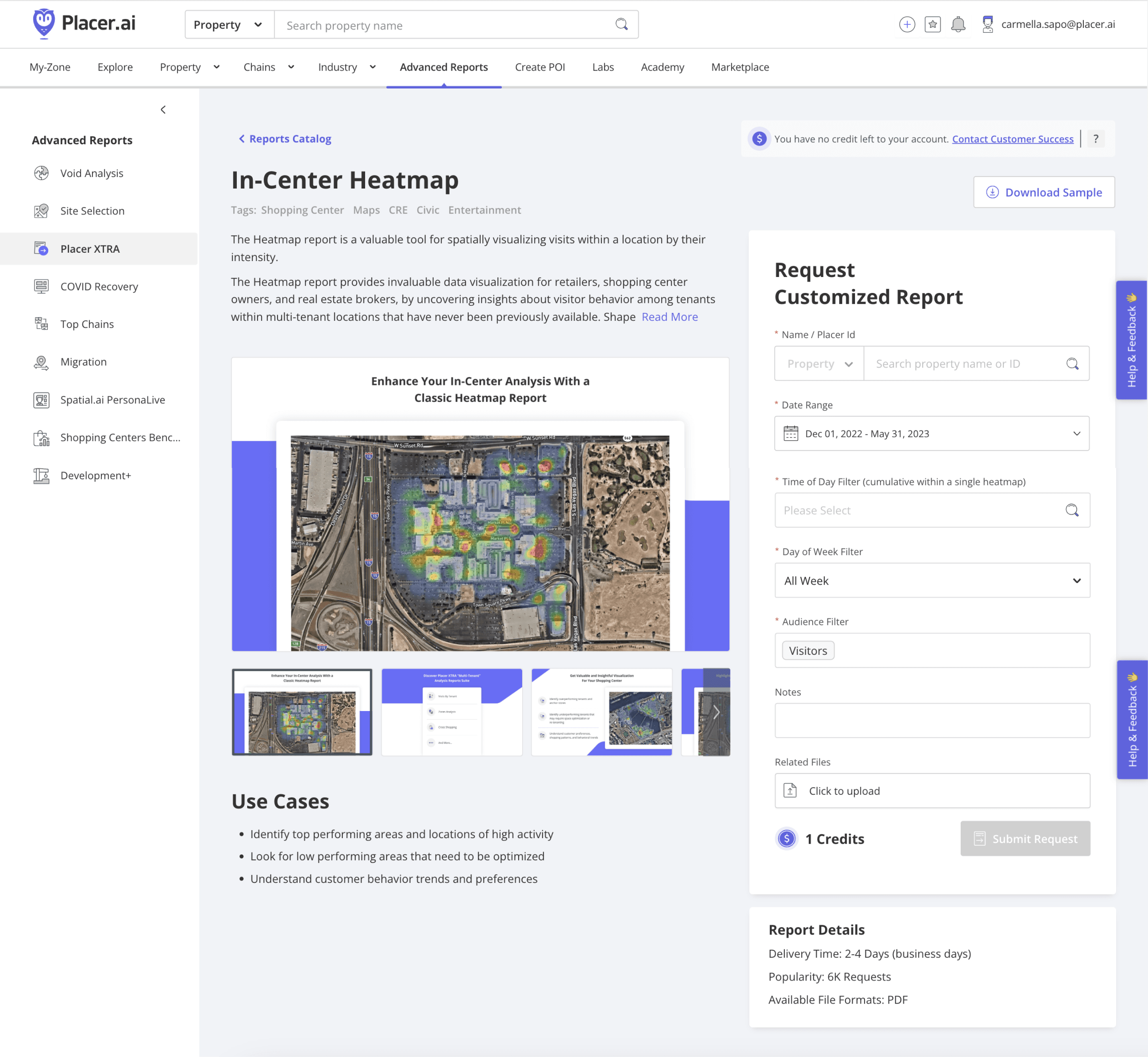Screen dimensions: 1148x1057
Task: Click the notifications bell icon
Action: click(957, 25)
